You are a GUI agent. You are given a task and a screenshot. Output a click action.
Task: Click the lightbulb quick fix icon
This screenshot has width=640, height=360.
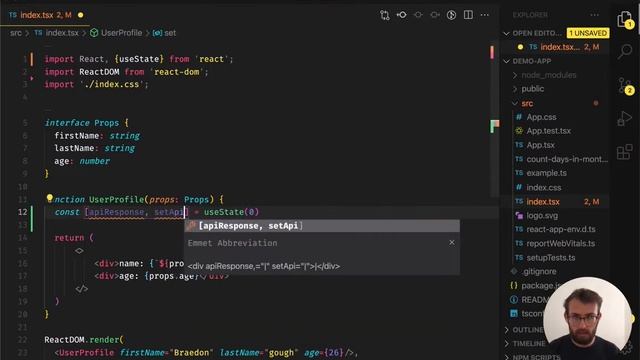(x=49, y=198)
